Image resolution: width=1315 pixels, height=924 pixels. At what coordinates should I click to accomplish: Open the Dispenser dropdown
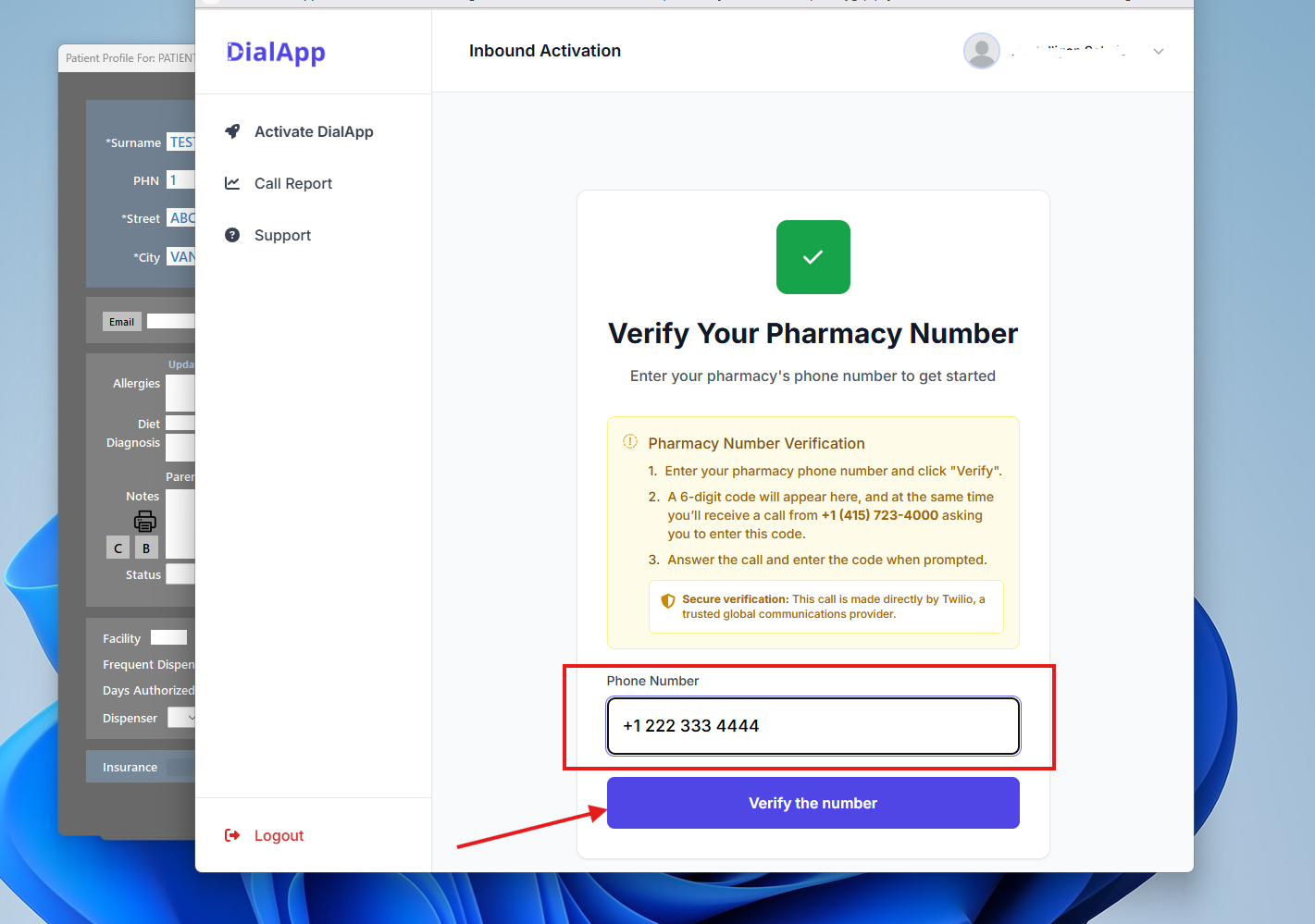183,718
